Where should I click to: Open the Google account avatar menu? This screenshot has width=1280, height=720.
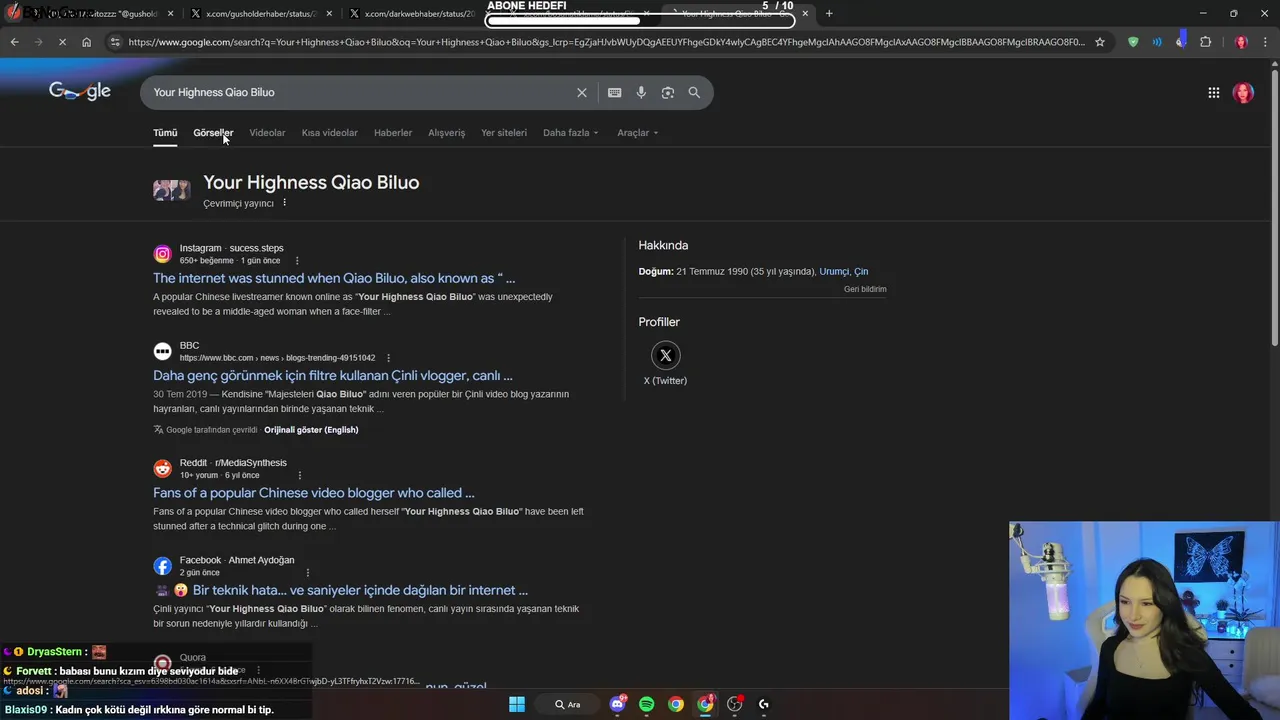tap(1243, 92)
